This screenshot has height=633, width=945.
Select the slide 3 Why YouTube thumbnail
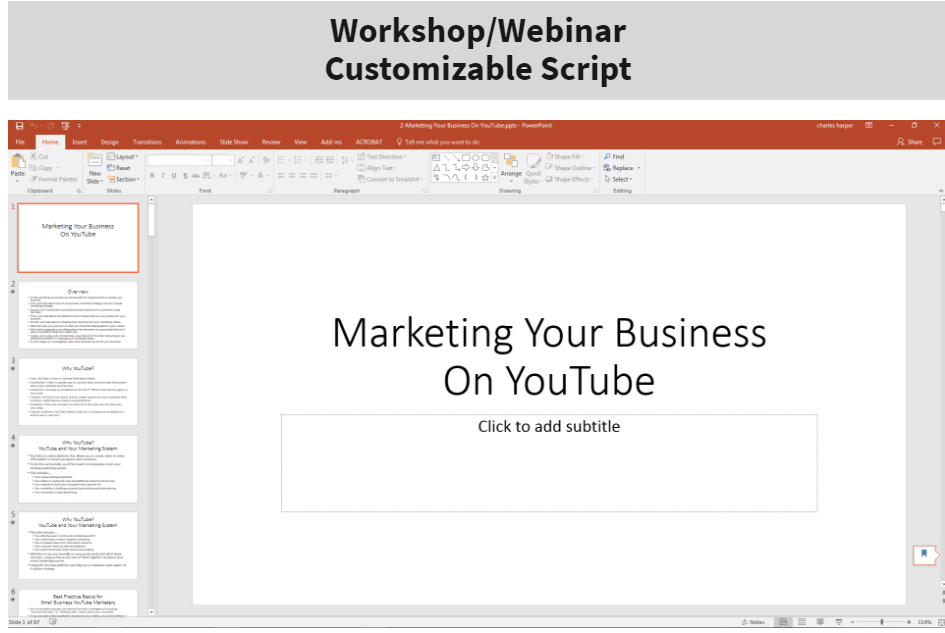click(78, 391)
